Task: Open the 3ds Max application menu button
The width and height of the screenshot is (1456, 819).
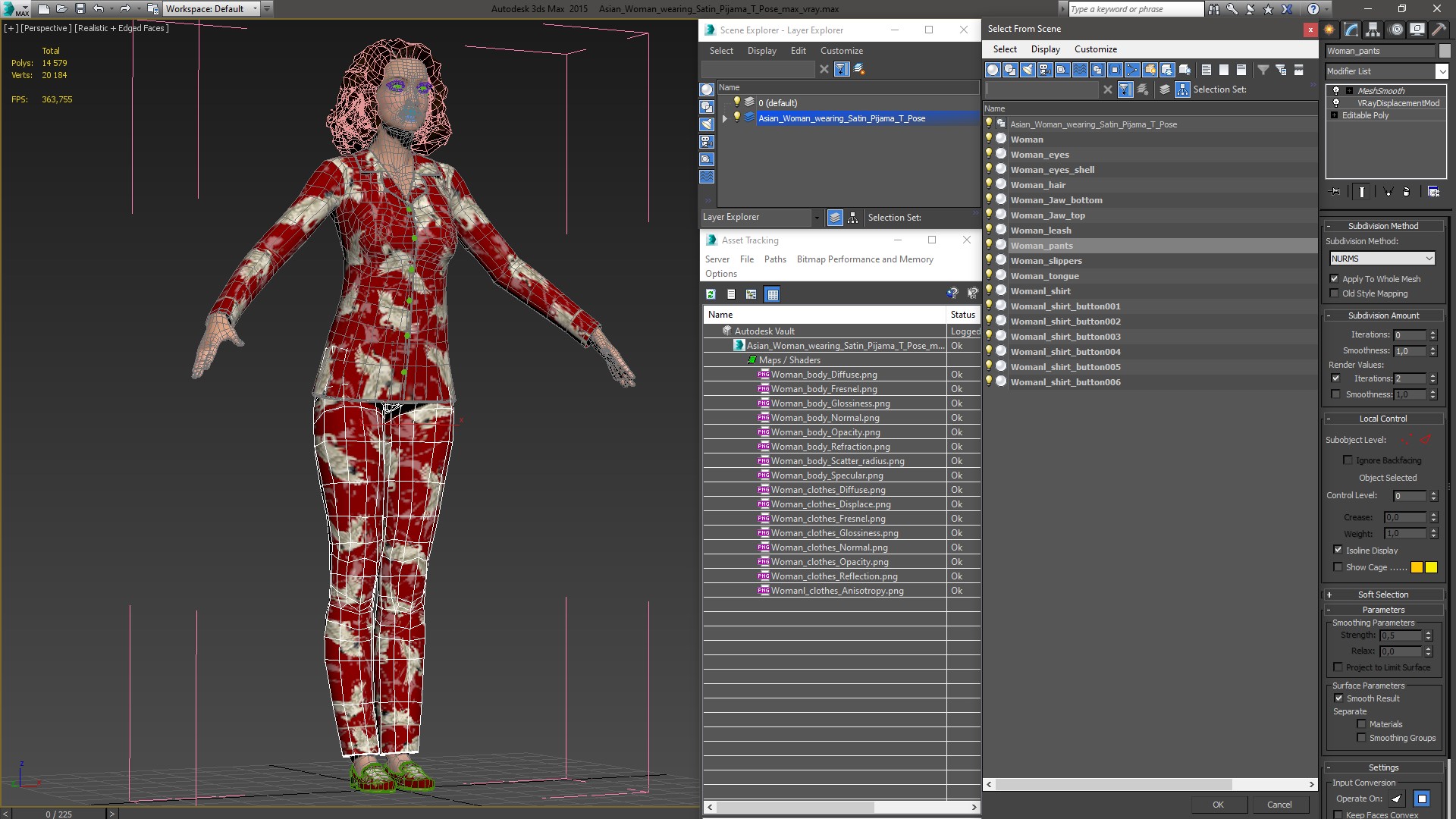Action: tap(15, 9)
